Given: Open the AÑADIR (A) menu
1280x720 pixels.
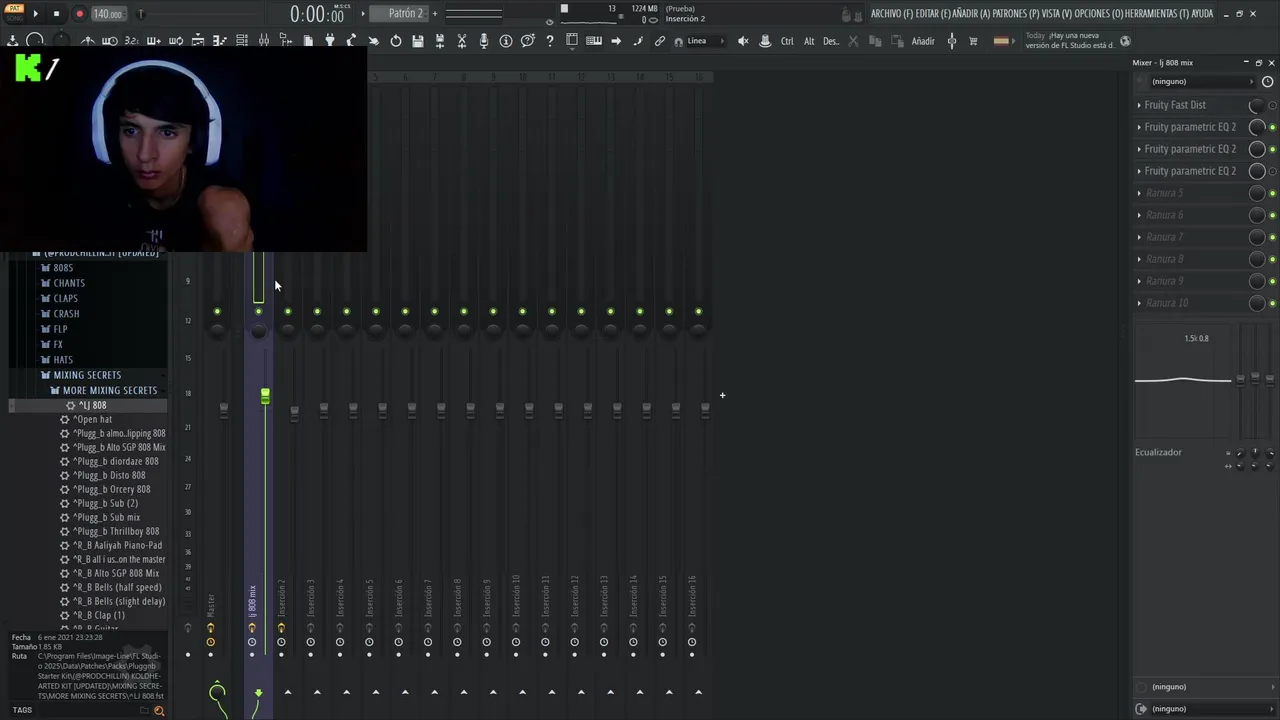Looking at the screenshot, I should click(971, 14).
